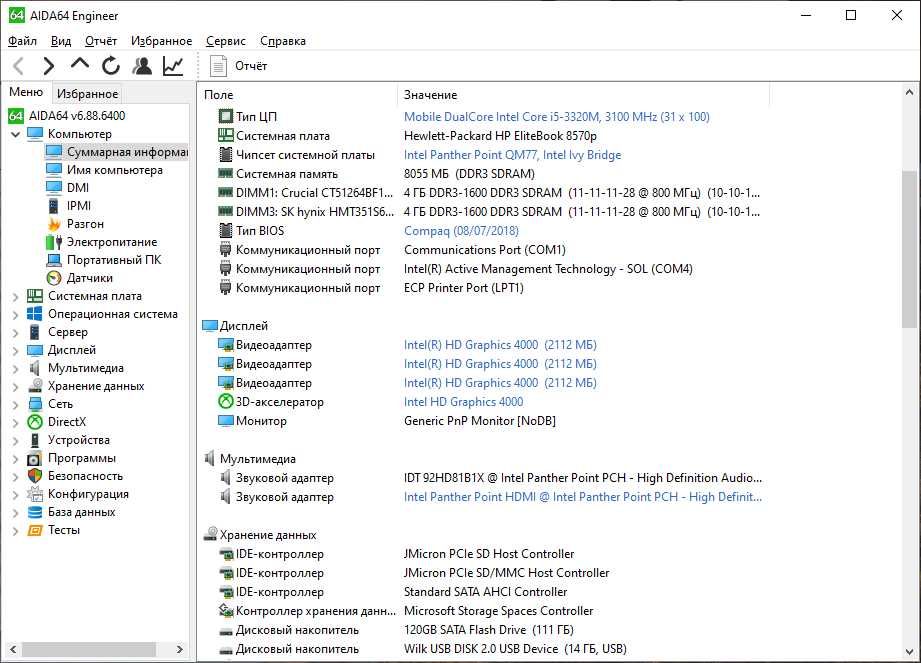Expand the Тесты tree node
The width and height of the screenshot is (921, 663).
(16, 531)
